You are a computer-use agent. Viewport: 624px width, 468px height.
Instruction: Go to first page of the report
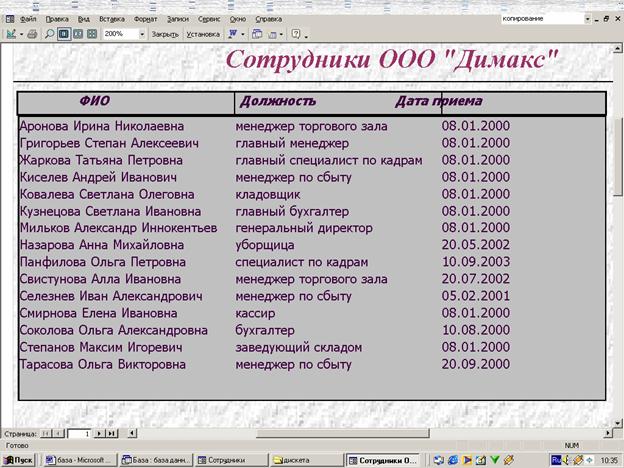pyautogui.click(x=45, y=433)
